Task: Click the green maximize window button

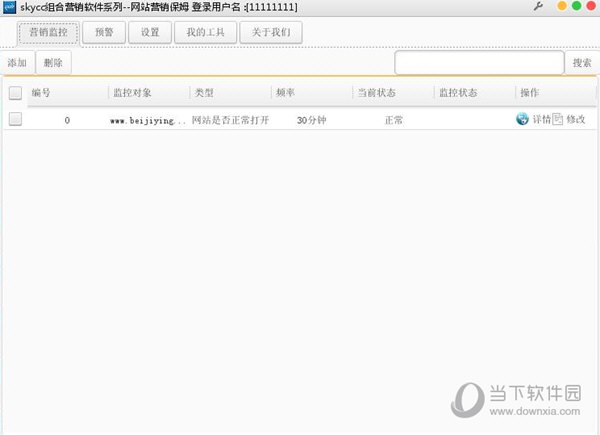Action: click(x=576, y=6)
